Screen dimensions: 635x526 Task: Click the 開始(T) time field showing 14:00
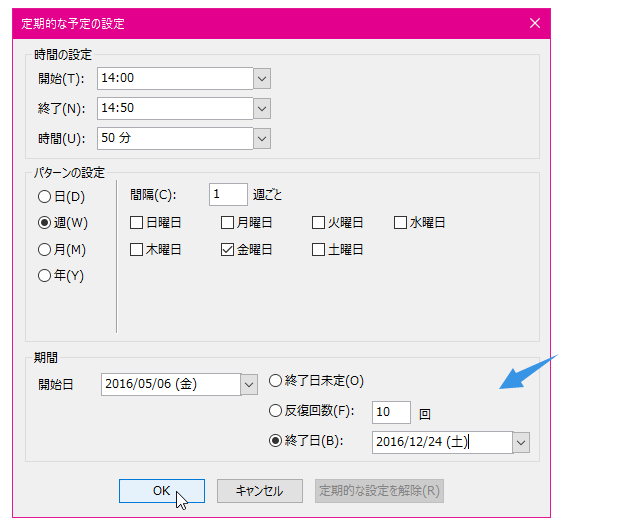175,78
